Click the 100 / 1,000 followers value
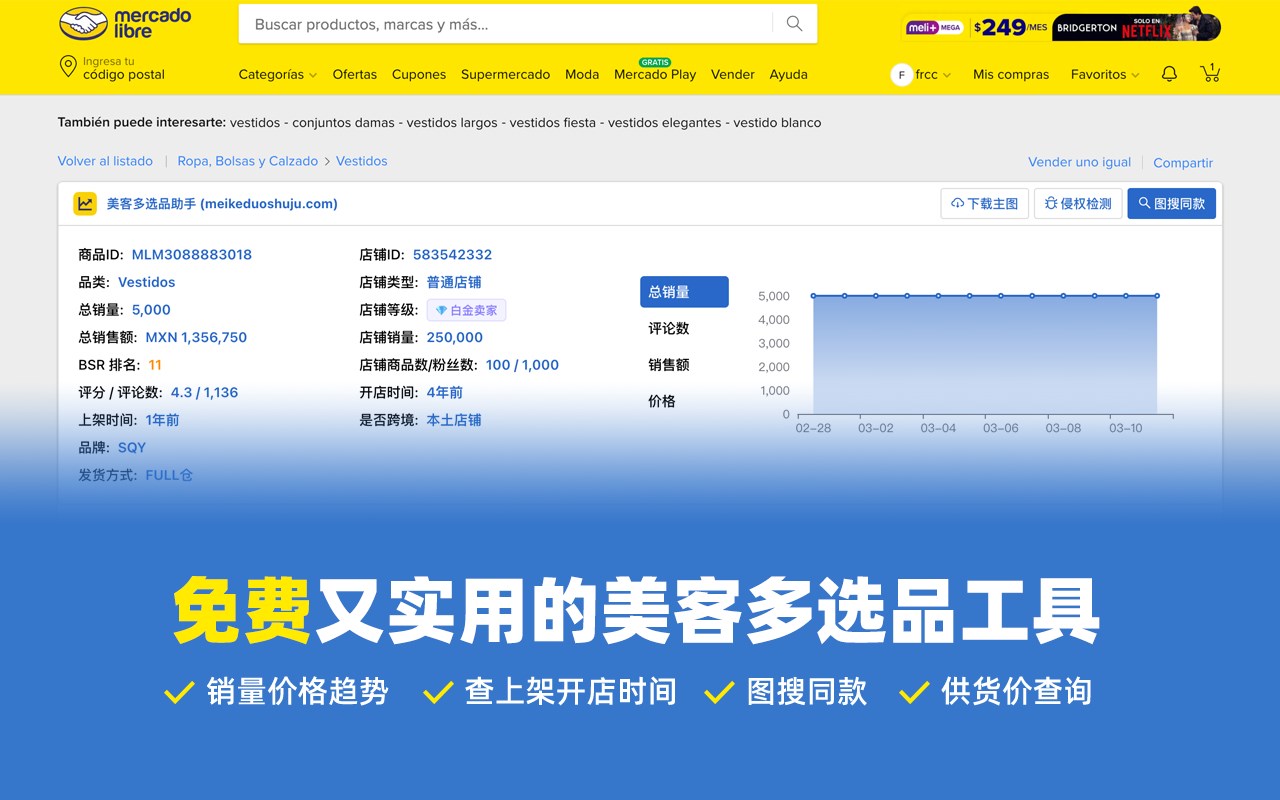 522,365
